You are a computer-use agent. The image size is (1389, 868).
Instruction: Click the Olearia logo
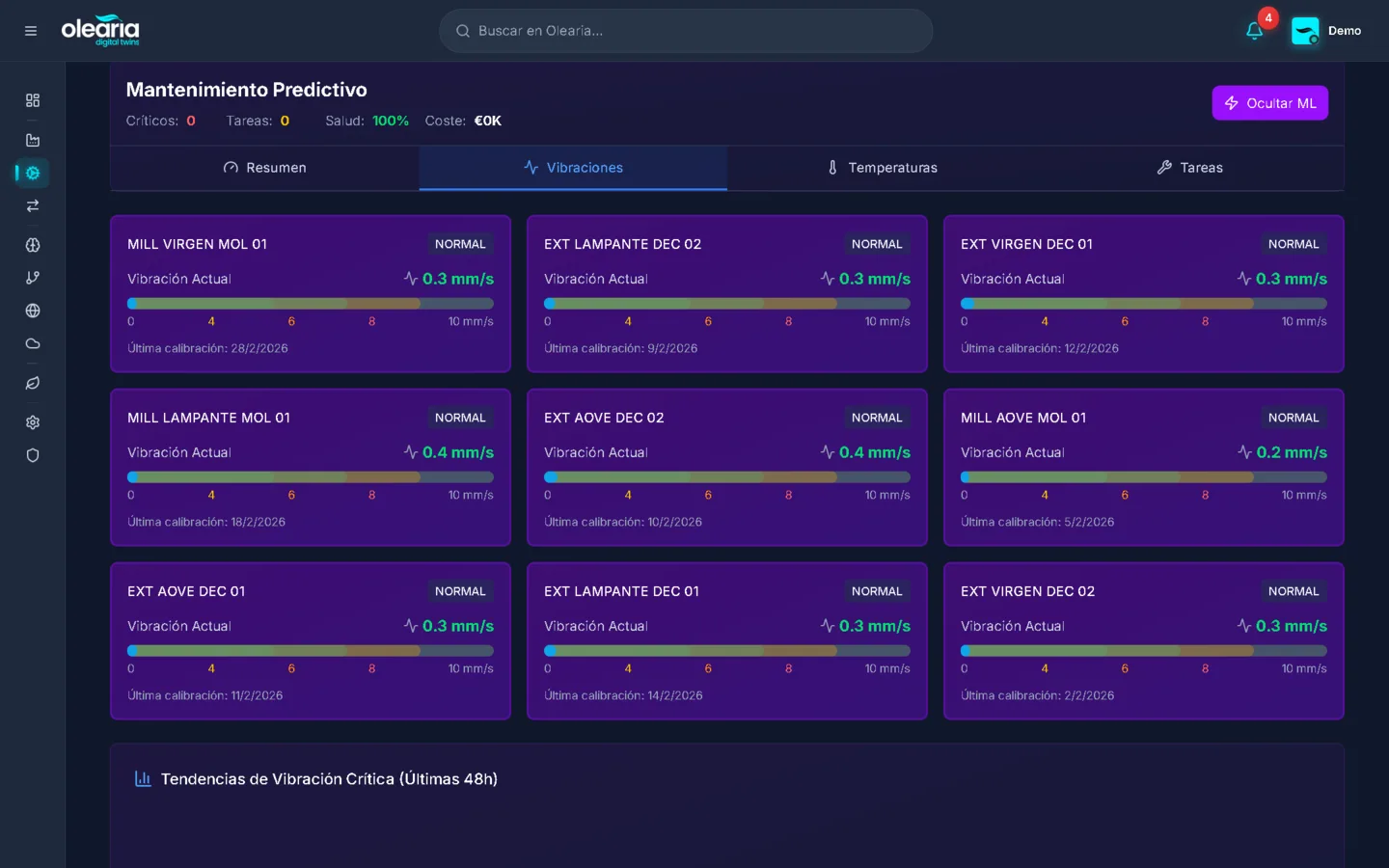pyautogui.click(x=100, y=30)
